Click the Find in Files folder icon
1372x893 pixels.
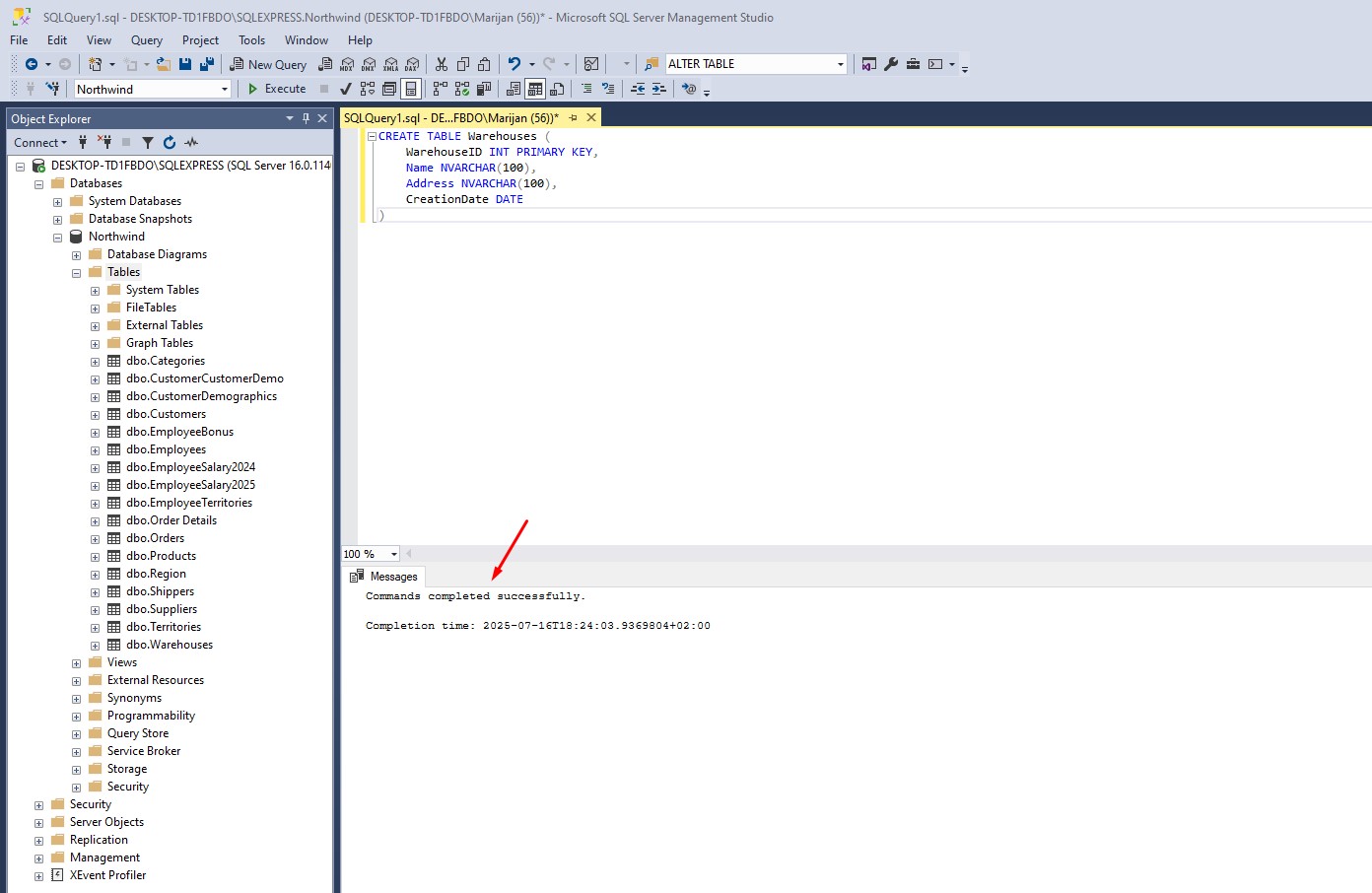click(652, 64)
